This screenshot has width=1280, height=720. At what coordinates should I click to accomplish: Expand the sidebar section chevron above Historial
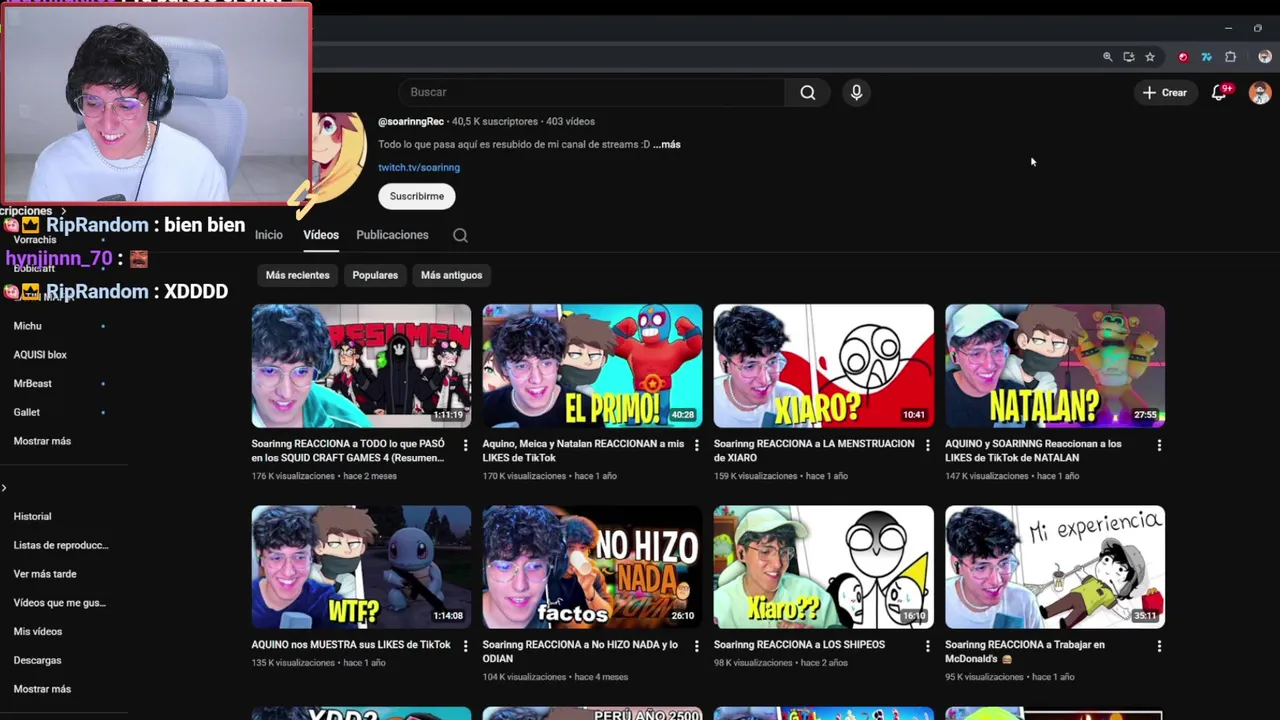pyautogui.click(x=4, y=488)
